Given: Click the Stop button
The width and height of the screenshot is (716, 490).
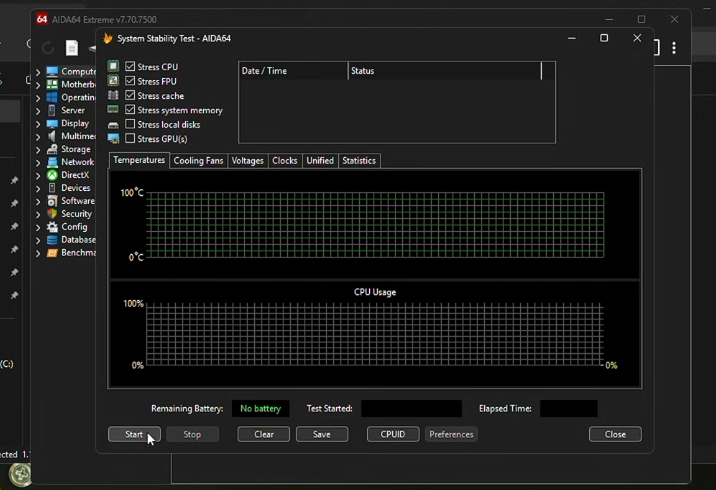Looking at the screenshot, I should coord(192,434).
